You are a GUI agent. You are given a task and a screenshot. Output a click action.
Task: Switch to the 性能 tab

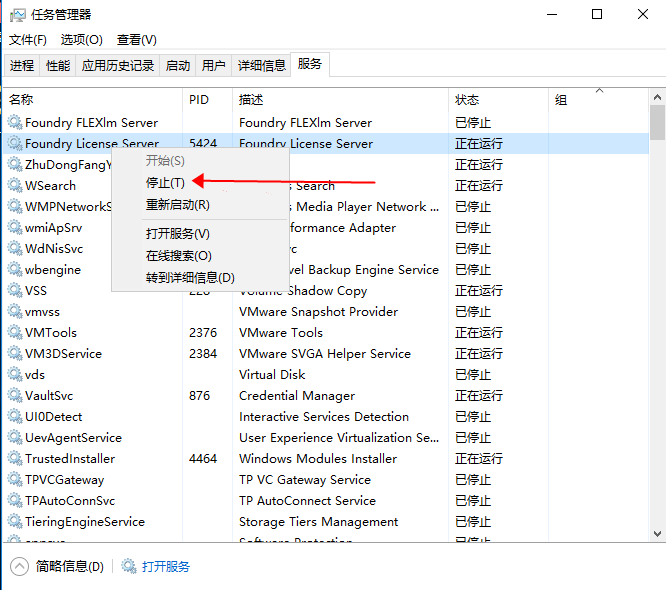point(58,65)
